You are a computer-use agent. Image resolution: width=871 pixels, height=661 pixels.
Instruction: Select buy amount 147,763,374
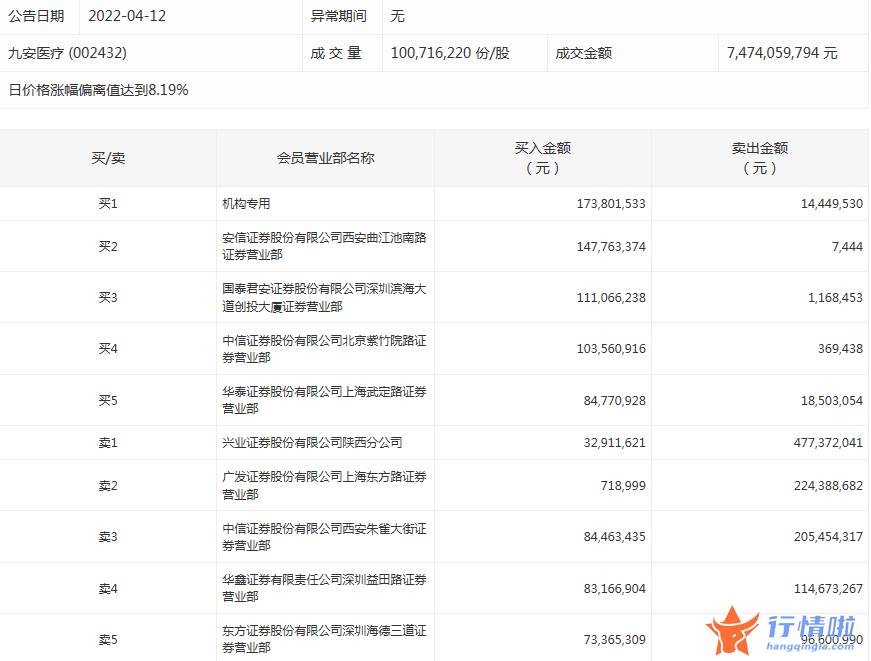[611, 246]
